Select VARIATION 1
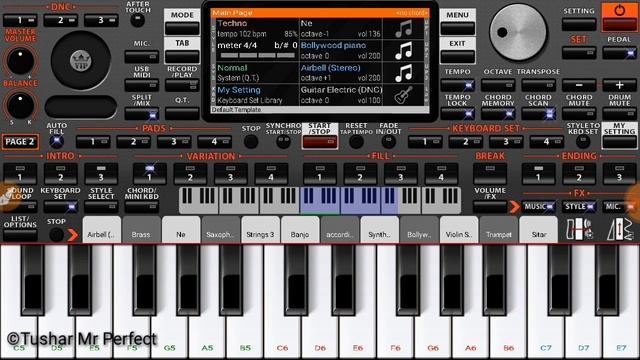The width and height of the screenshot is (640, 360). (149, 173)
